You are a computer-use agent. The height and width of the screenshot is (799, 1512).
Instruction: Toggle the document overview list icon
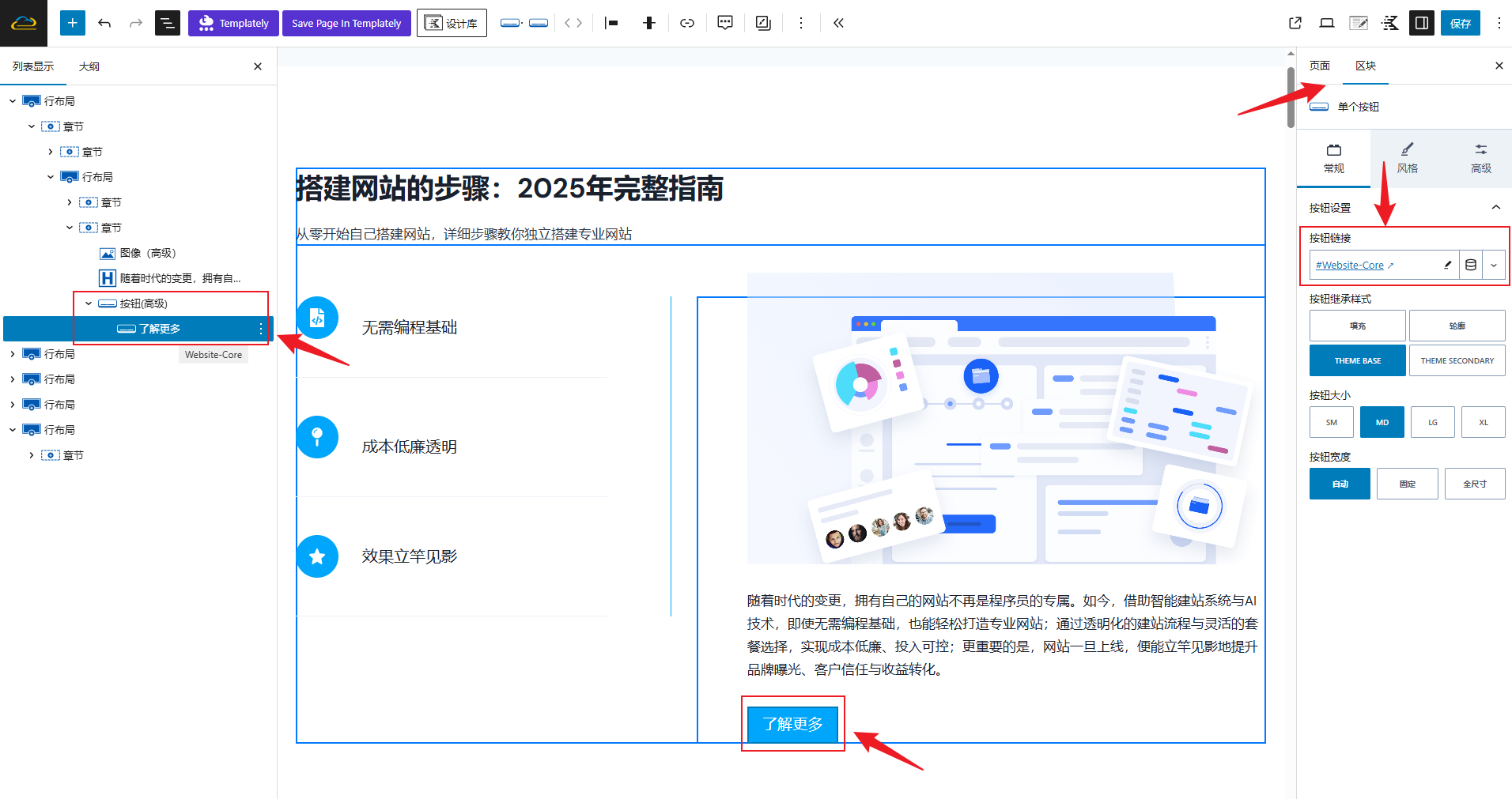[x=167, y=23]
